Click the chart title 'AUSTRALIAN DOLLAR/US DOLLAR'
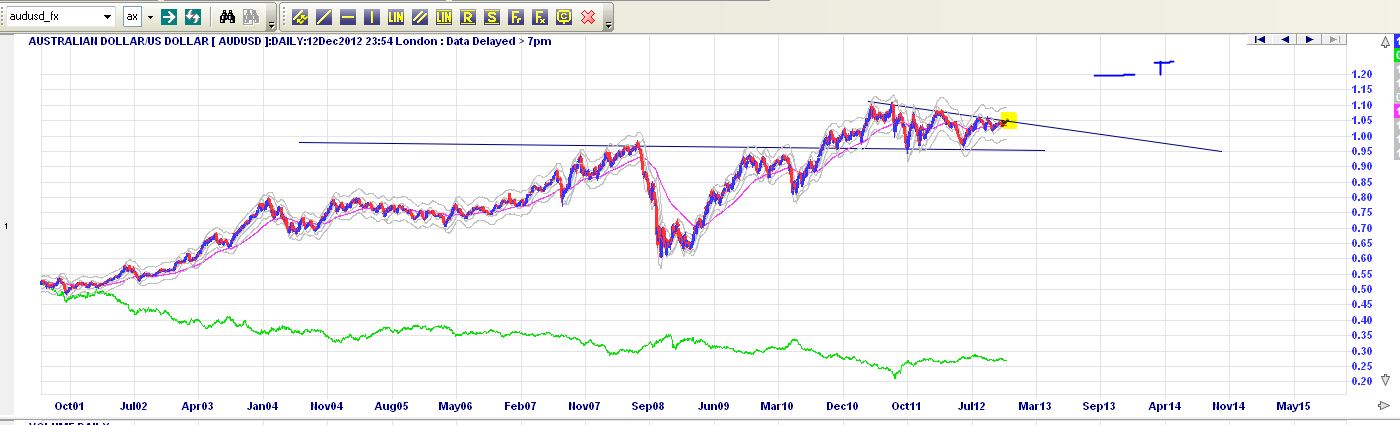1400x425 pixels. [118, 41]
